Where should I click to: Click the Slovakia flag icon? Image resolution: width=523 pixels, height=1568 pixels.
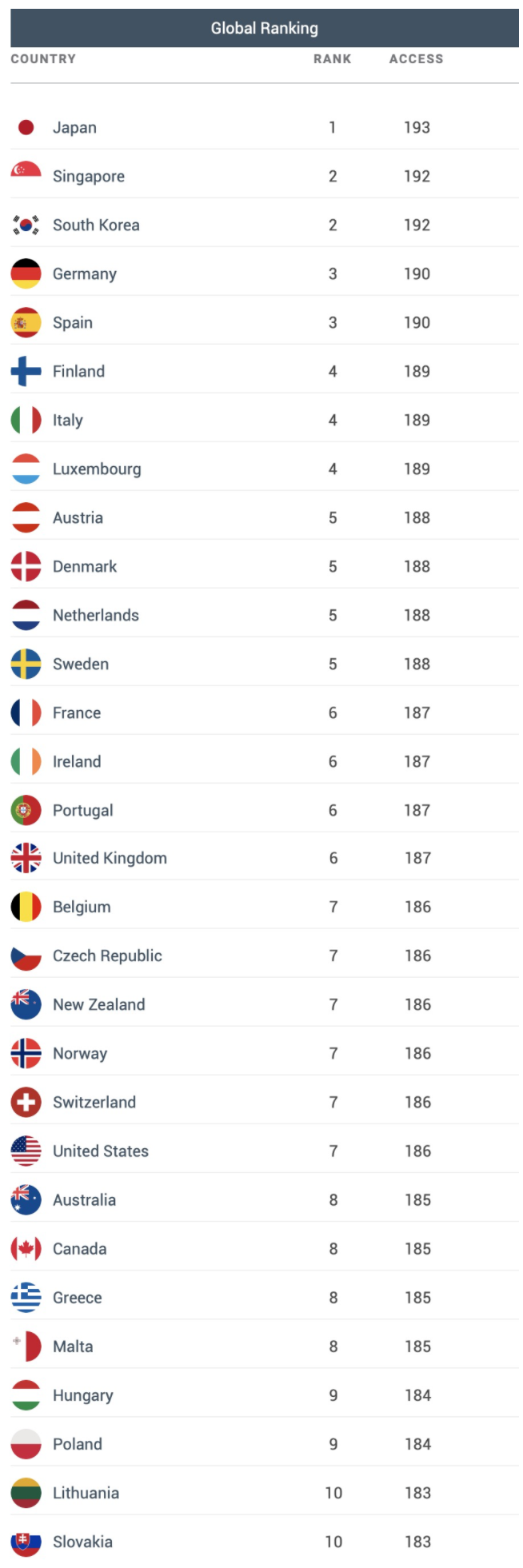pyautogui.click(x=26, y=1542)
